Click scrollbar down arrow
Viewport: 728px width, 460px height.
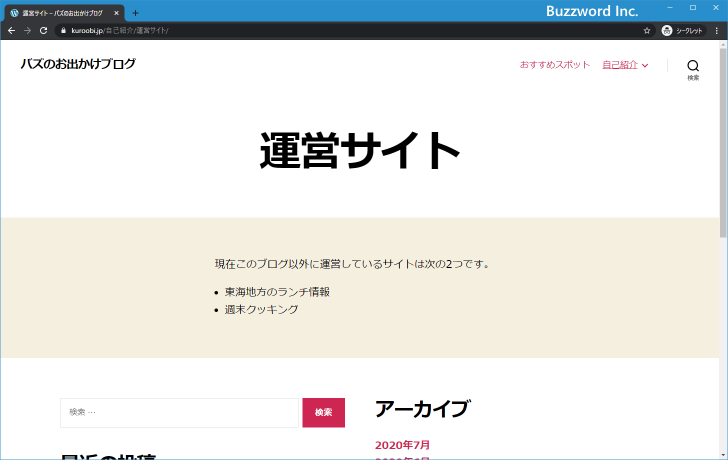[723, 455]
